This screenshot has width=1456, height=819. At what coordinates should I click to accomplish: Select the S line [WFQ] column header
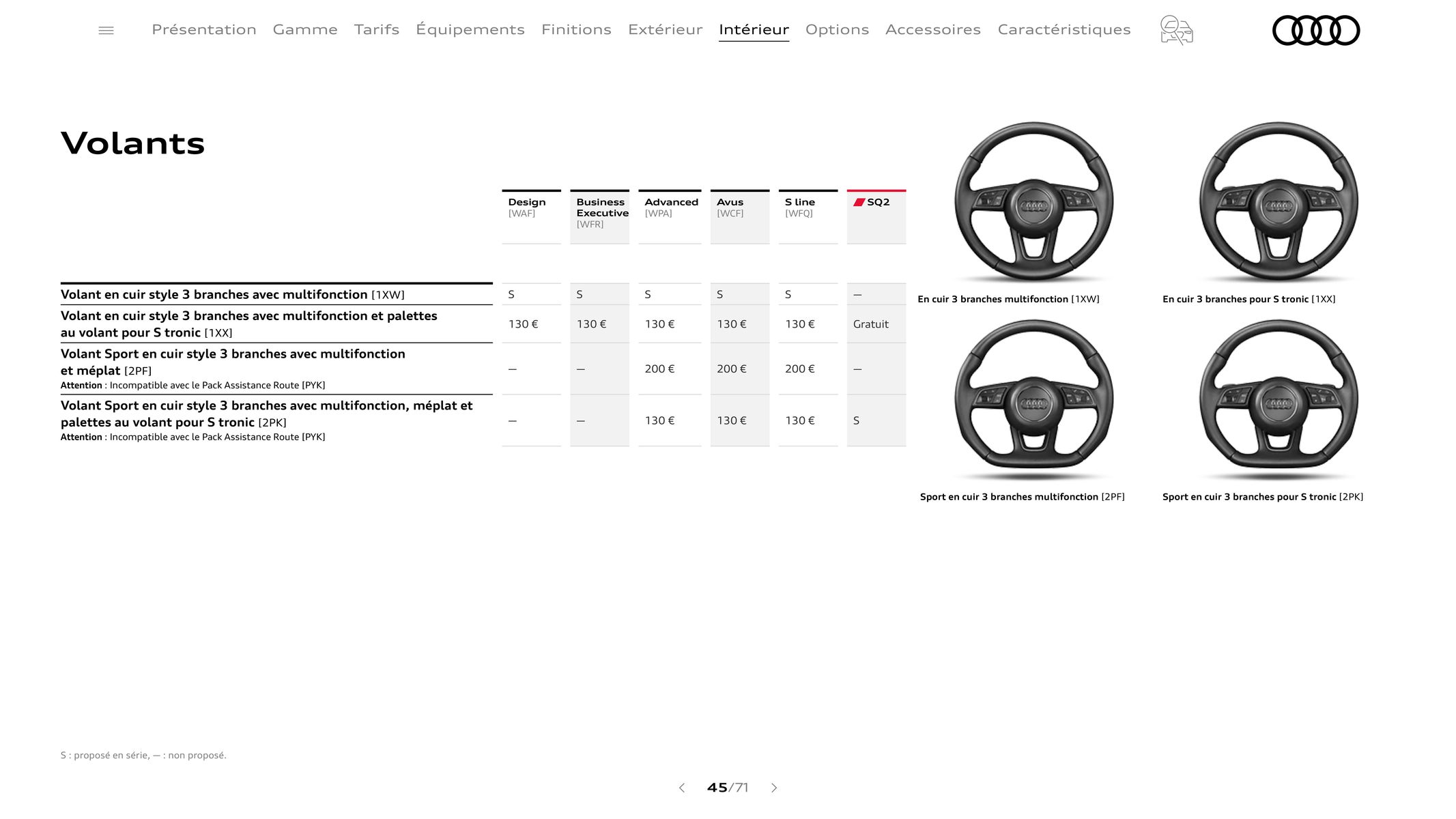[808, 216]
